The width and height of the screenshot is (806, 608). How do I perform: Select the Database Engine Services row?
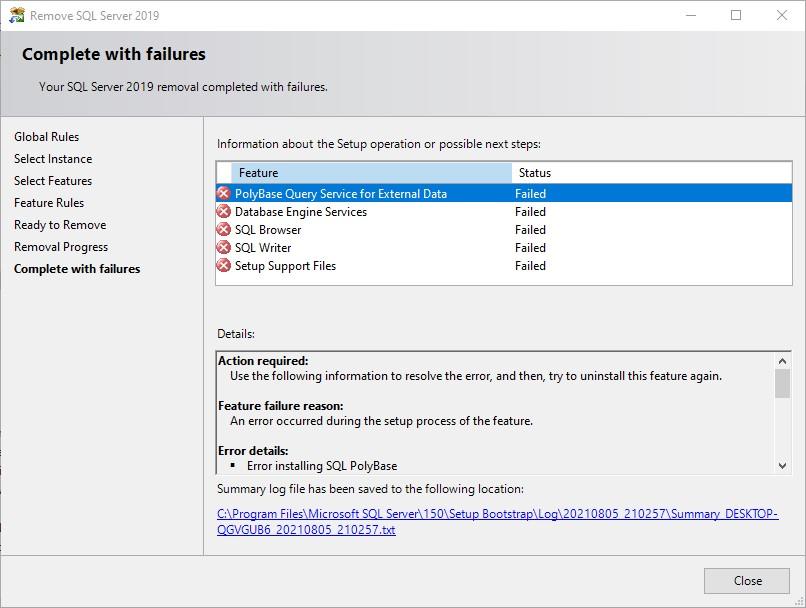click(301, 212)
